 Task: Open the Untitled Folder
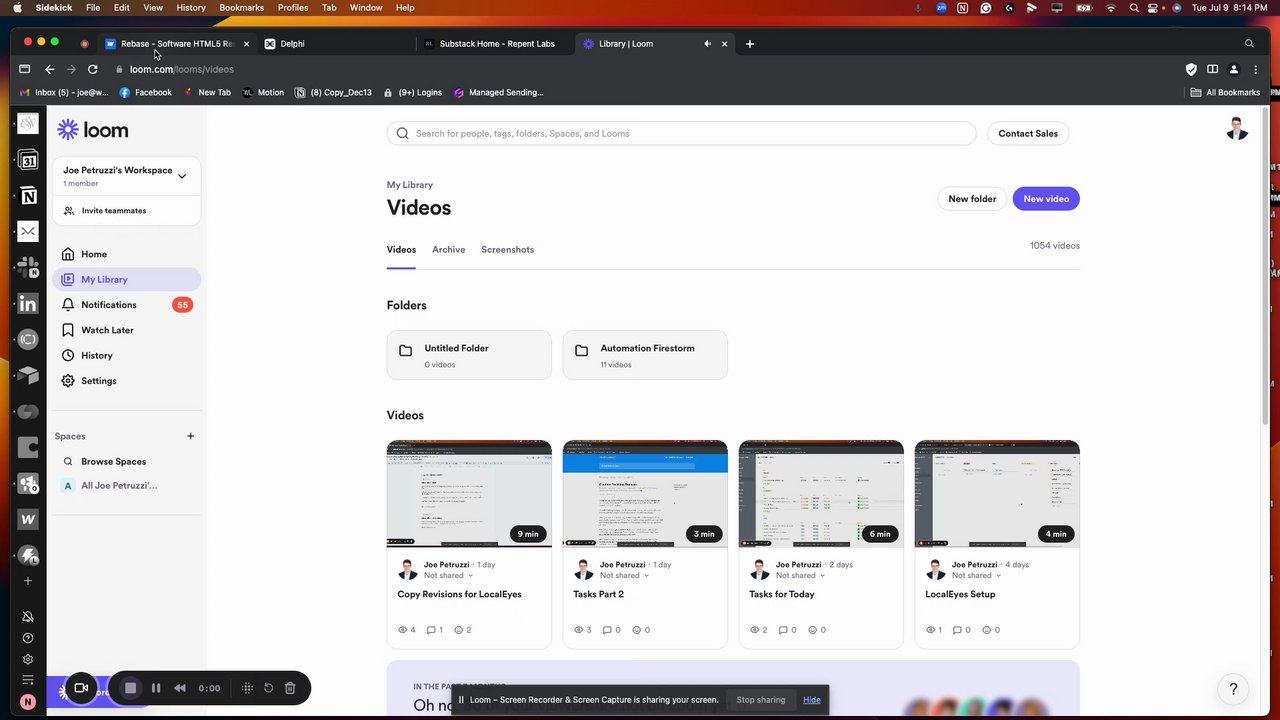(469, 355)
